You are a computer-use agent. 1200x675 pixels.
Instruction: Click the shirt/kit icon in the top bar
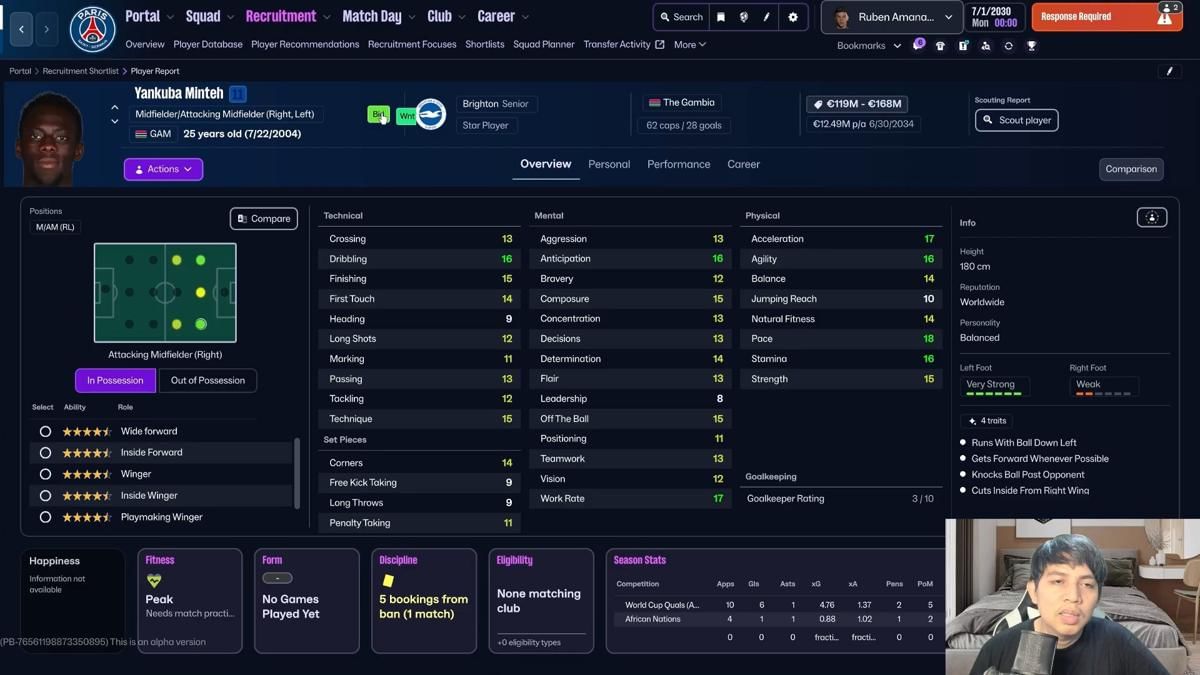coord(940,45)
